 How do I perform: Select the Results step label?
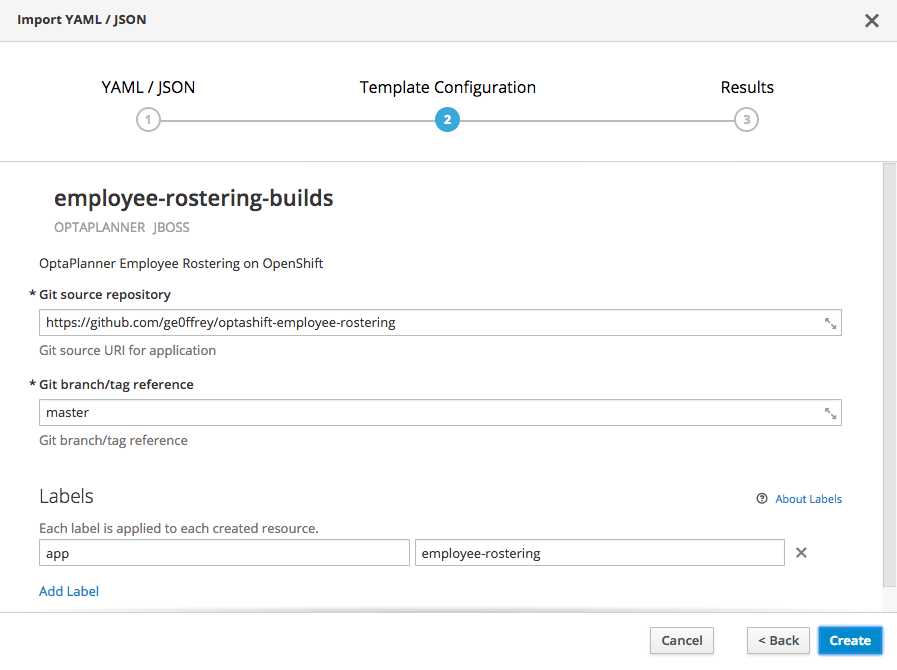[x=747, y=87]
